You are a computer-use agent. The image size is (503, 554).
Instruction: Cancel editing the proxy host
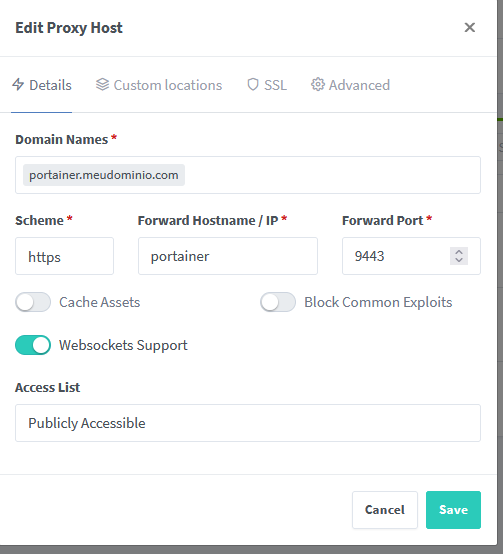(x=385, y=510)
